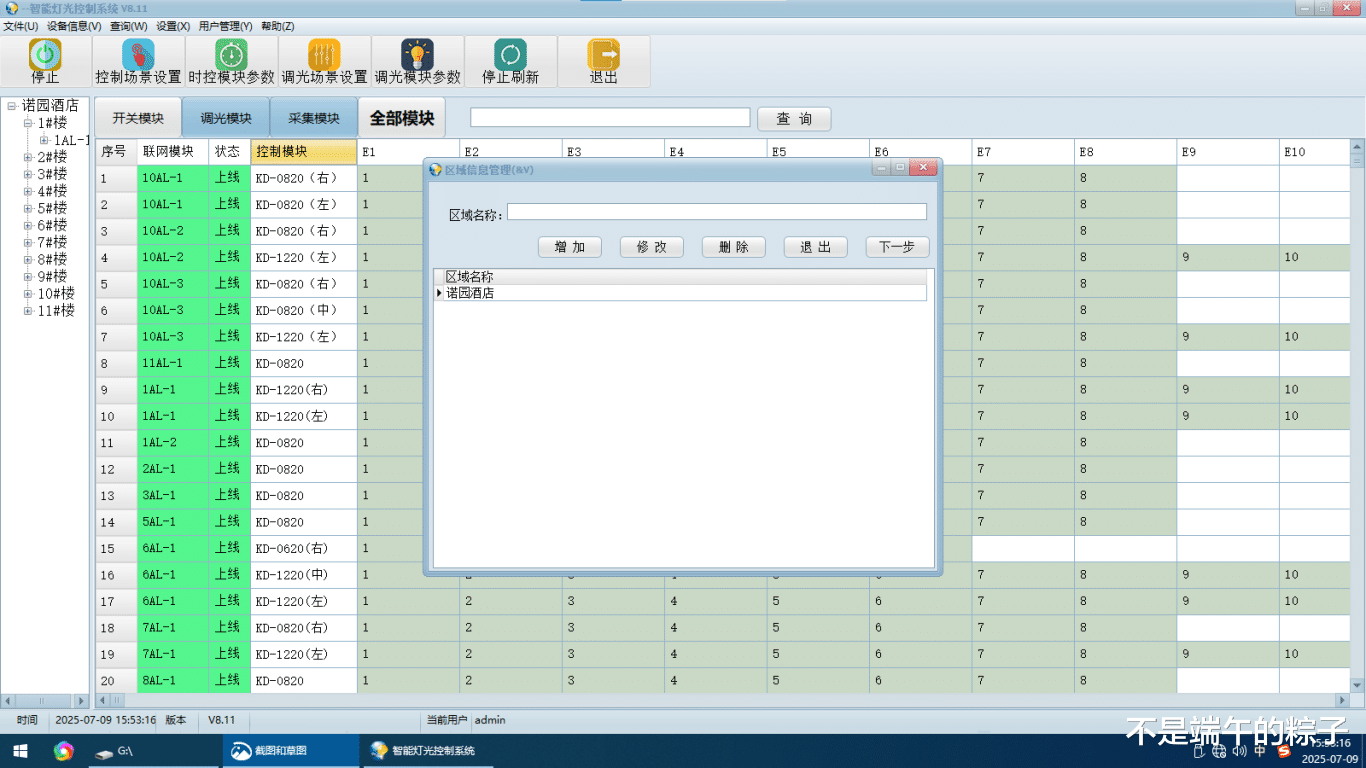Select 4#楼 label in the tree

point(52,191)
